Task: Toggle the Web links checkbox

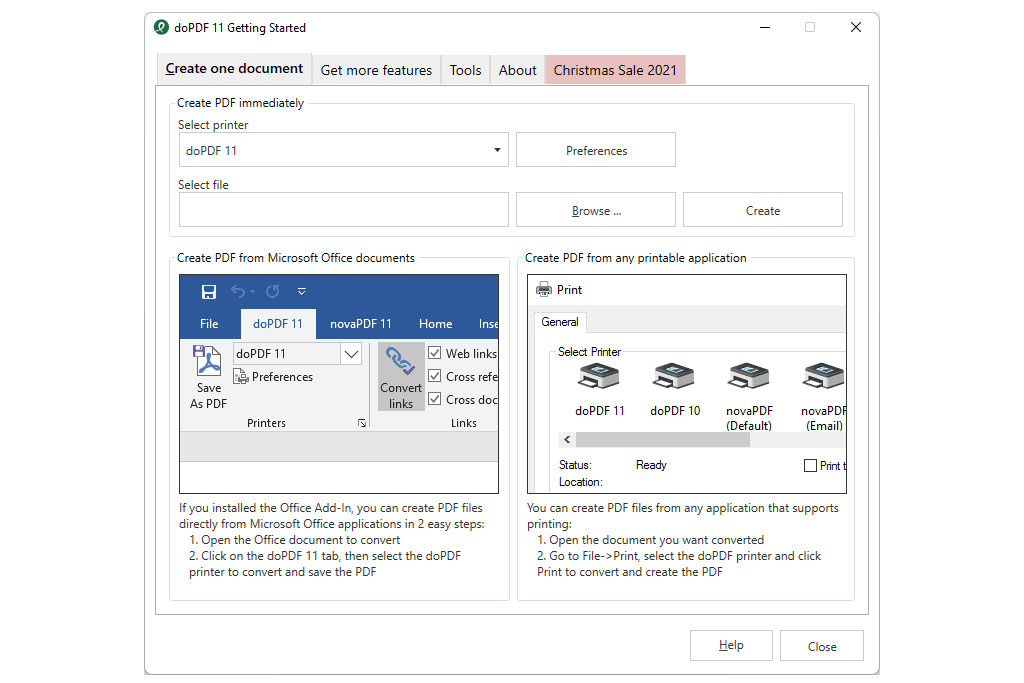Action: [x=434, y=353]
